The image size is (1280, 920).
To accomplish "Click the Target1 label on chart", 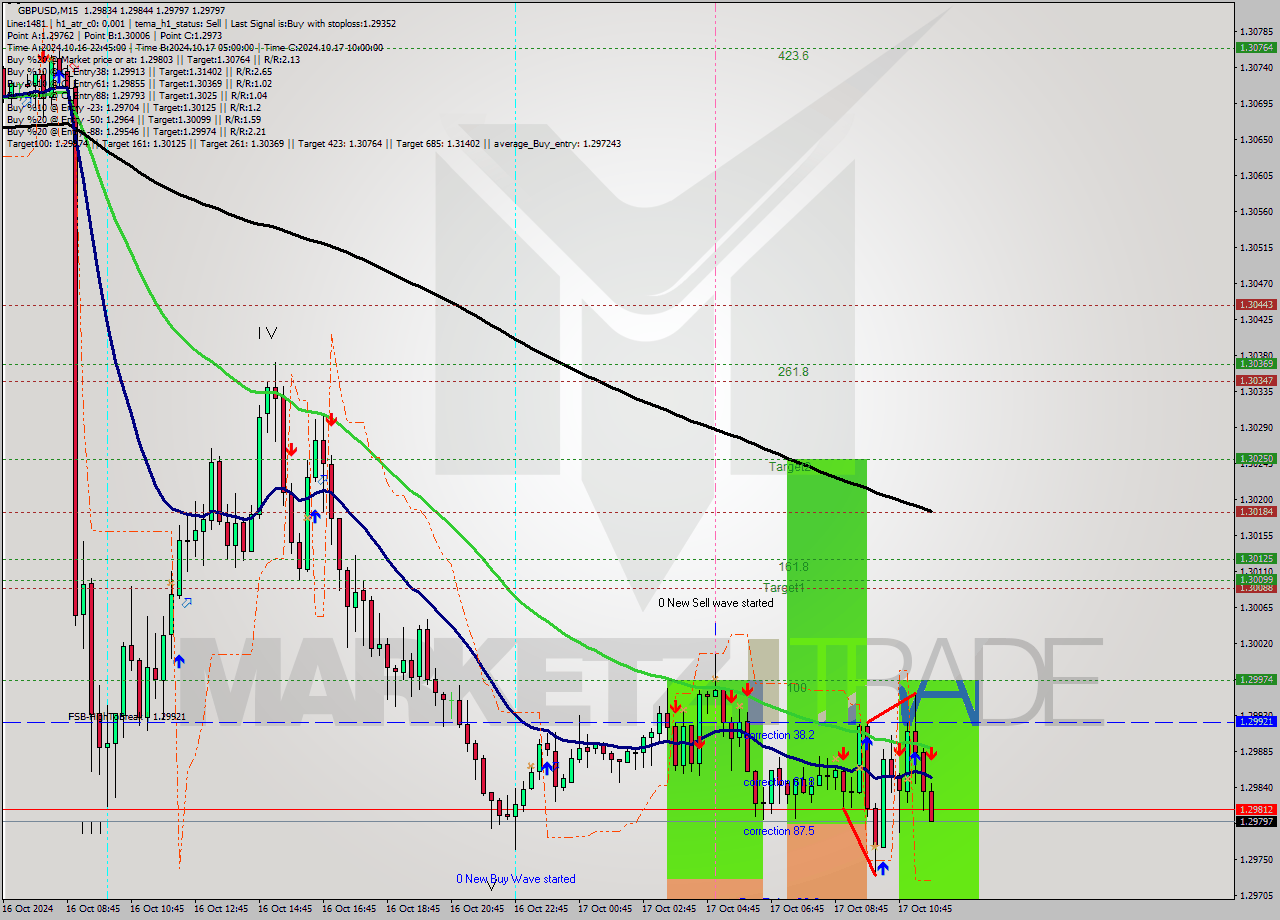I will (x=784, y=588).
